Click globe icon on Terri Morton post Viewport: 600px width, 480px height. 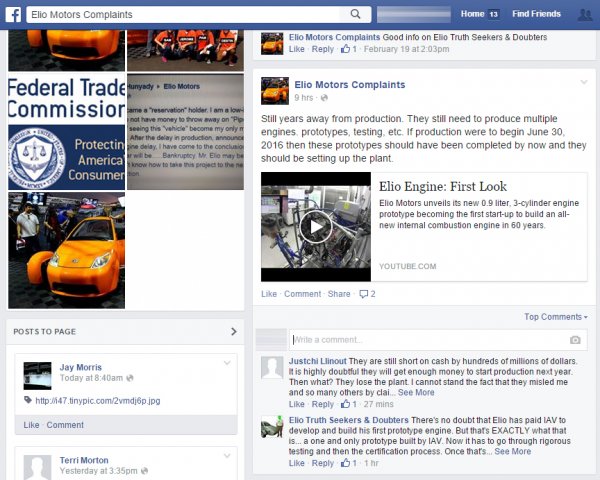(x=144, y=471)
